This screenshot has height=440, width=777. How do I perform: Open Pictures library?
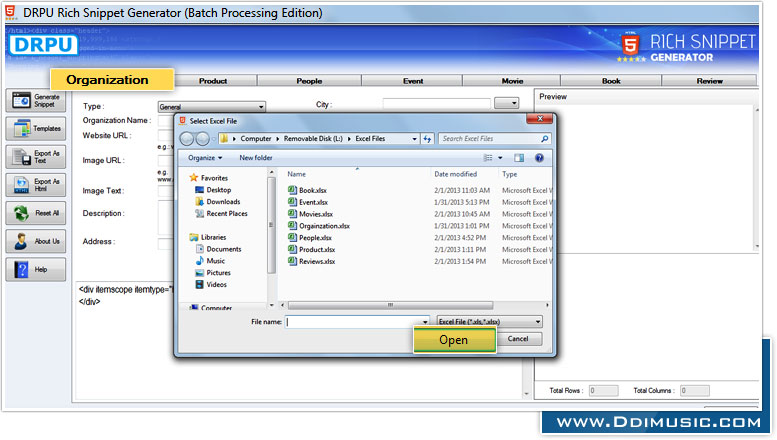(213, 273)
